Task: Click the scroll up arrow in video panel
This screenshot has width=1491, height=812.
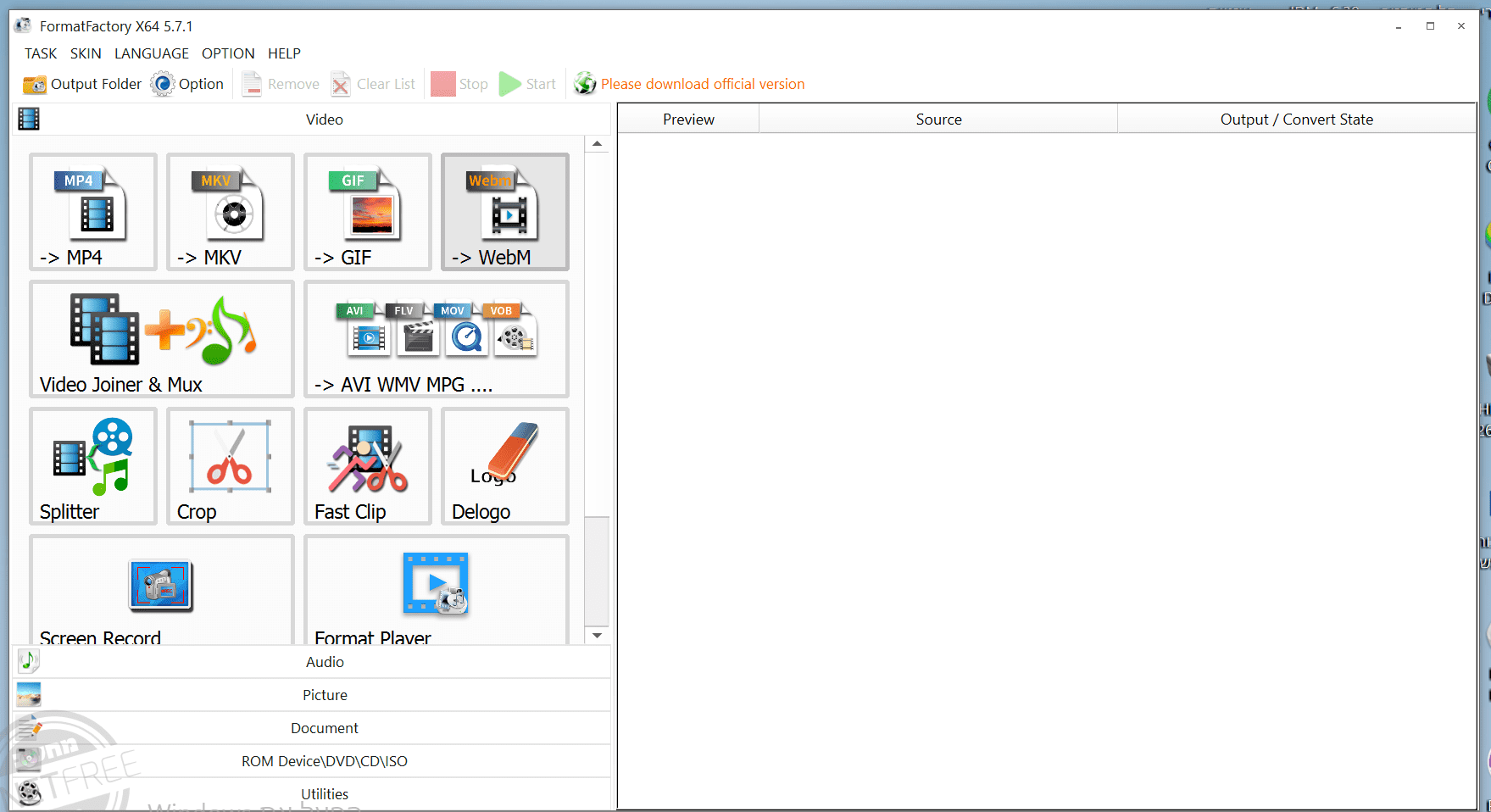Action: (x=598, y=144)
